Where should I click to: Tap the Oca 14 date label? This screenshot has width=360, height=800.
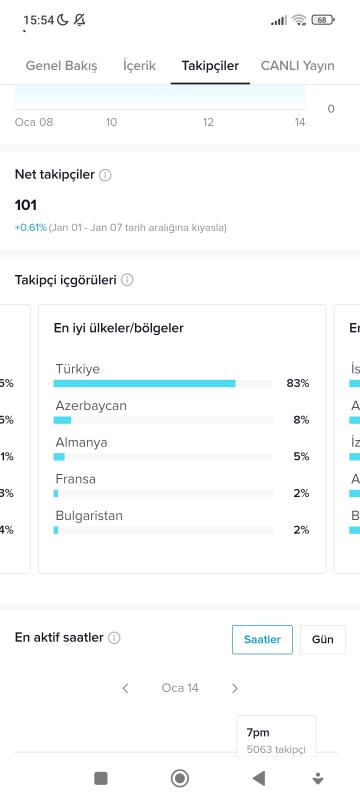click(x=180, y=688)
